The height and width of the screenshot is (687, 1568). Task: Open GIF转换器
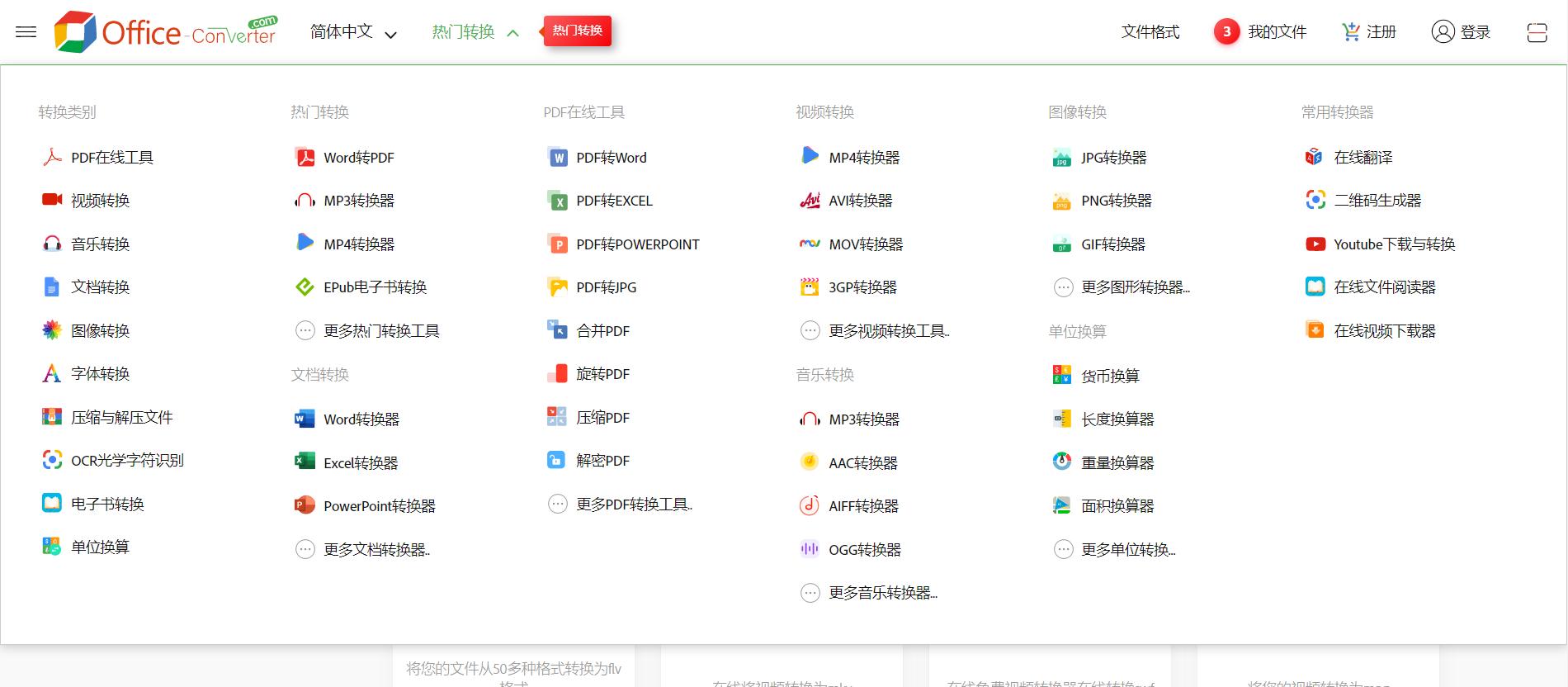[x=1098, y=244]
